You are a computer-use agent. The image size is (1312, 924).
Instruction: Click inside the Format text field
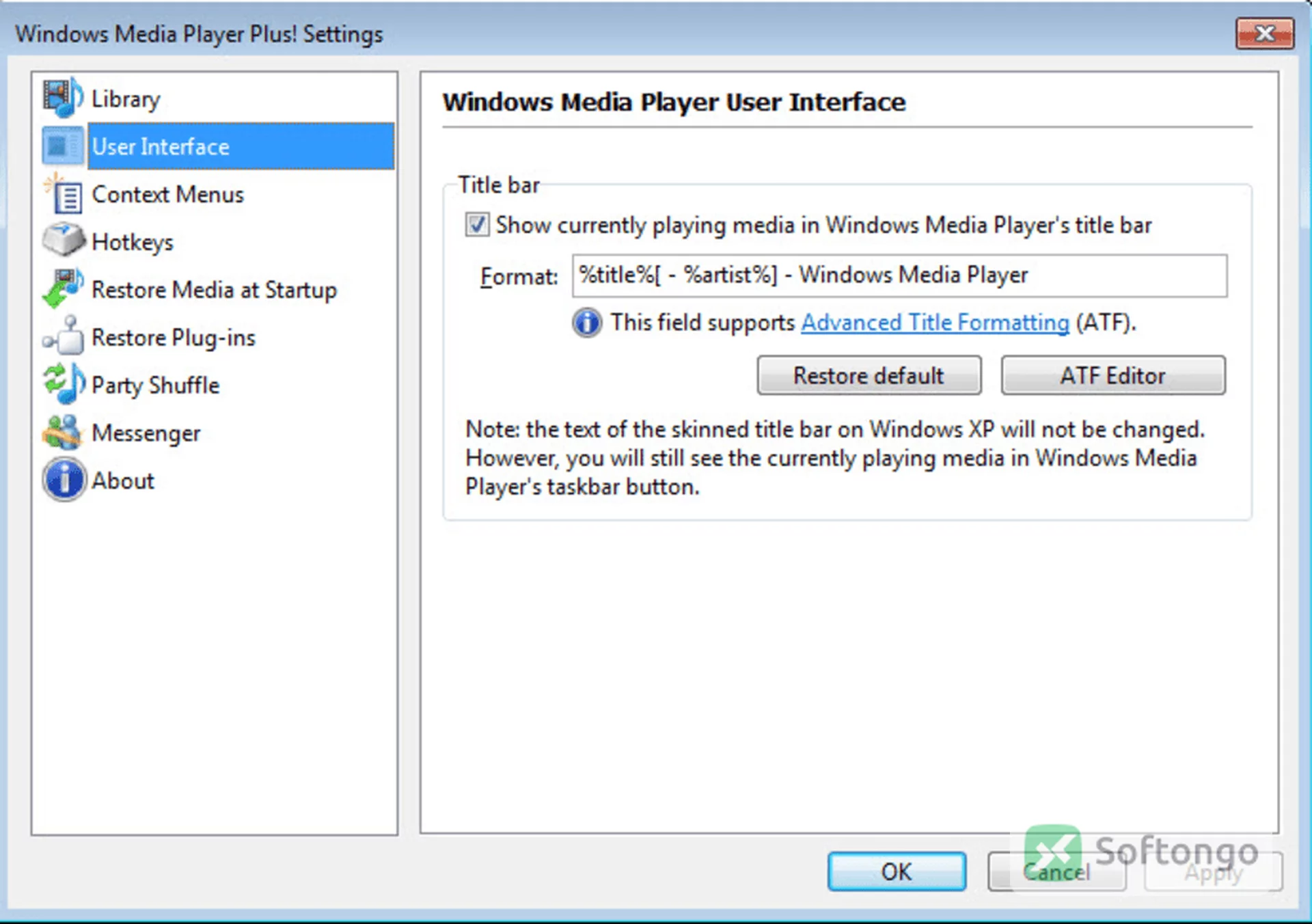[899, 275]
